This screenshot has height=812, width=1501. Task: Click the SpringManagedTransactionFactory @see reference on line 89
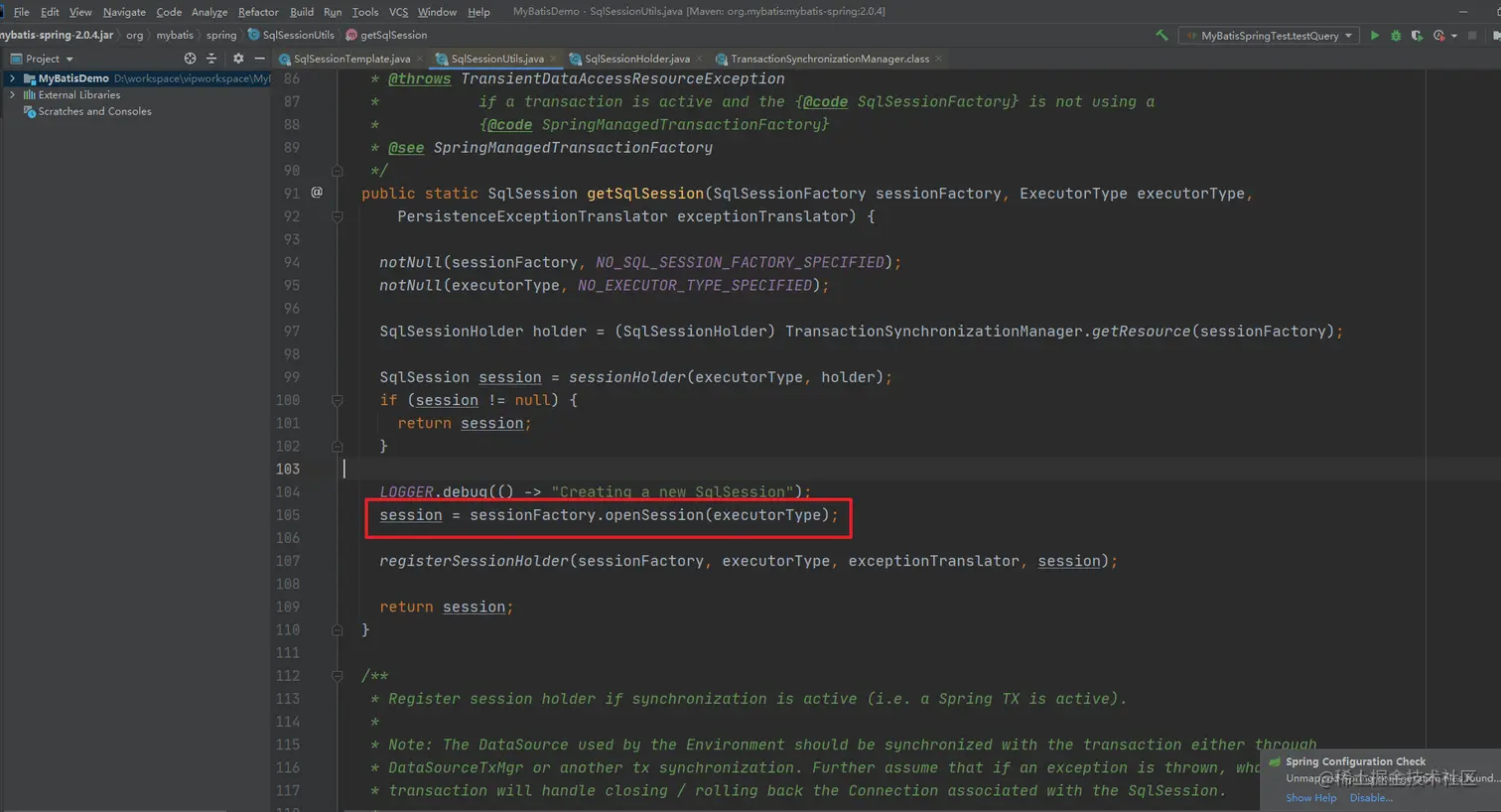tap(573, 147)
